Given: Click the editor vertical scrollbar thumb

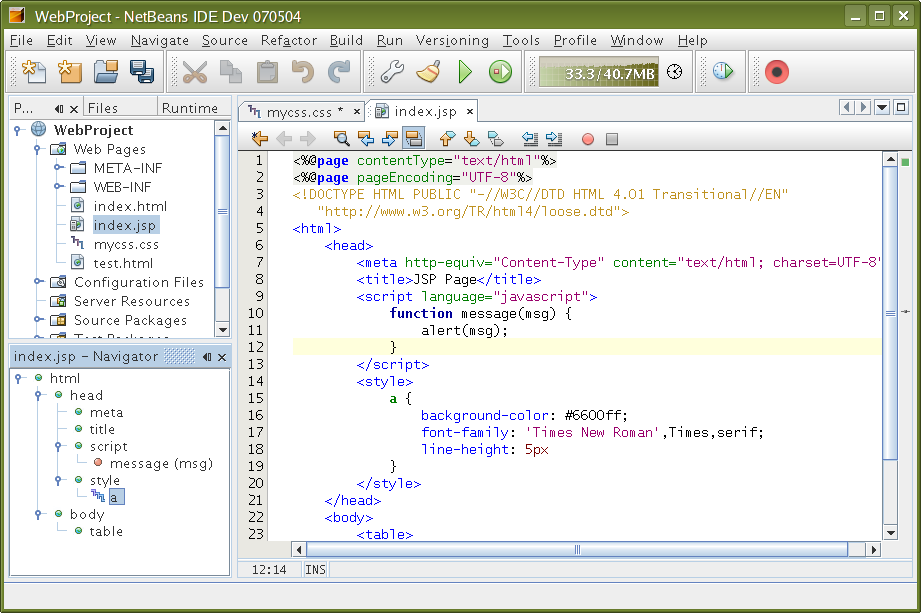Looking at the screenshot, I should pyautogui.click(x=890, y=313).
